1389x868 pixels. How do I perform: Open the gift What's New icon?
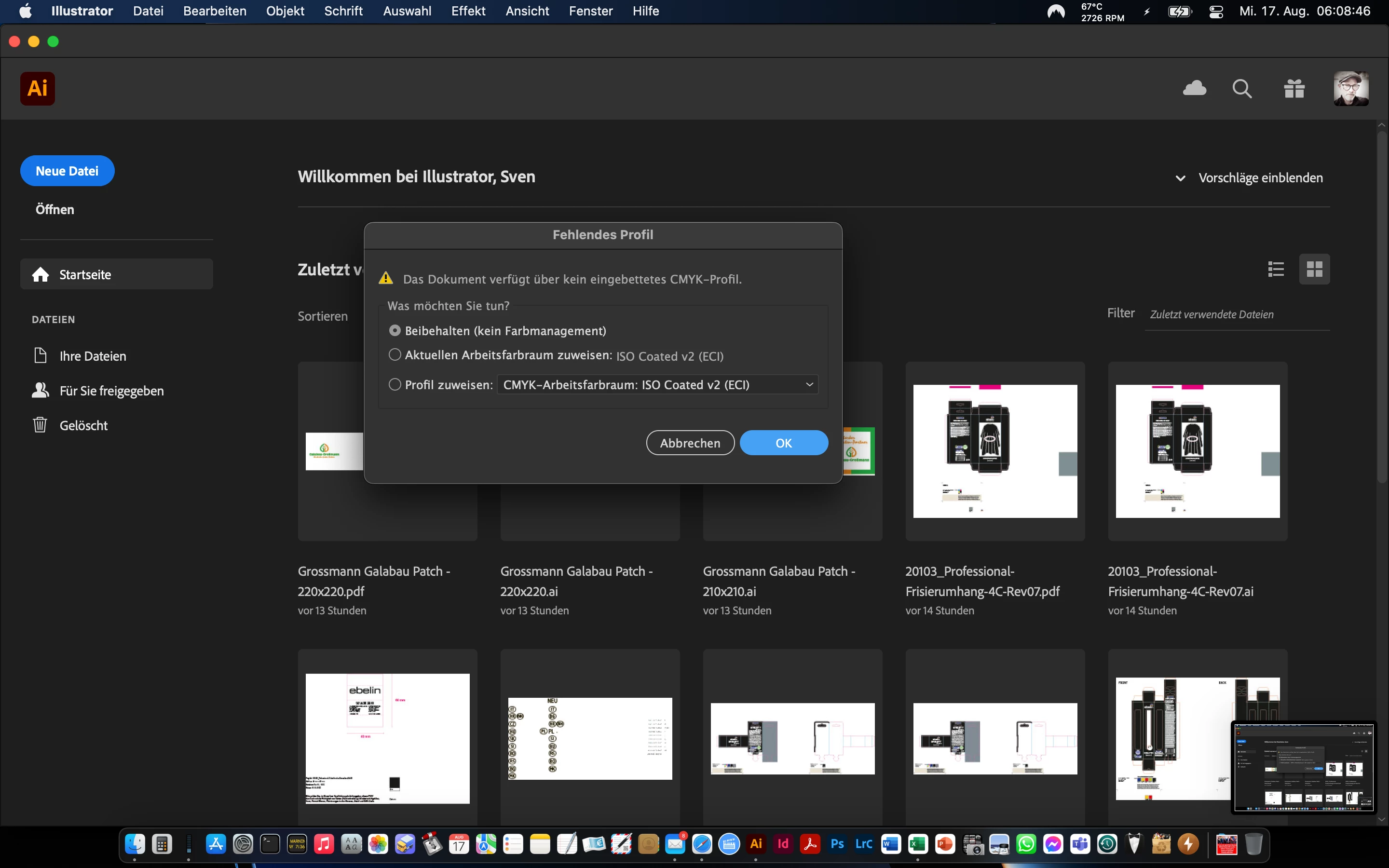[1294, 88]
